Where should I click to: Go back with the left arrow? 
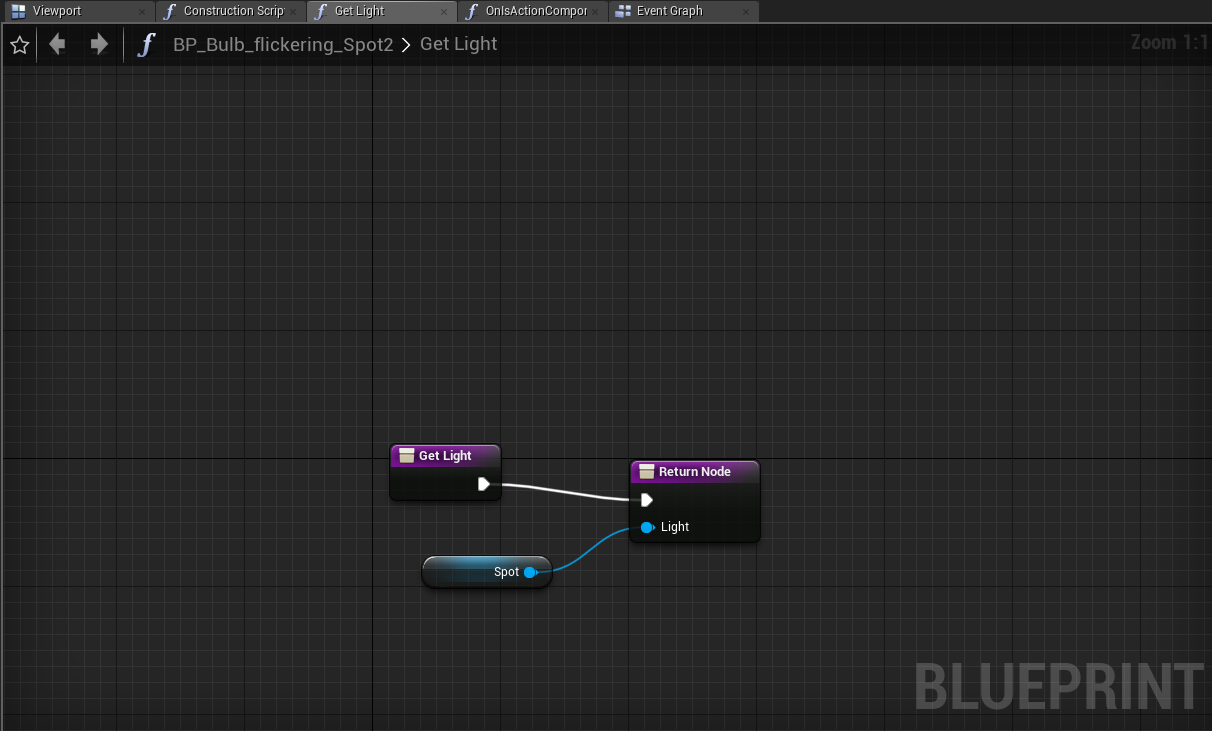coord(57,44)
